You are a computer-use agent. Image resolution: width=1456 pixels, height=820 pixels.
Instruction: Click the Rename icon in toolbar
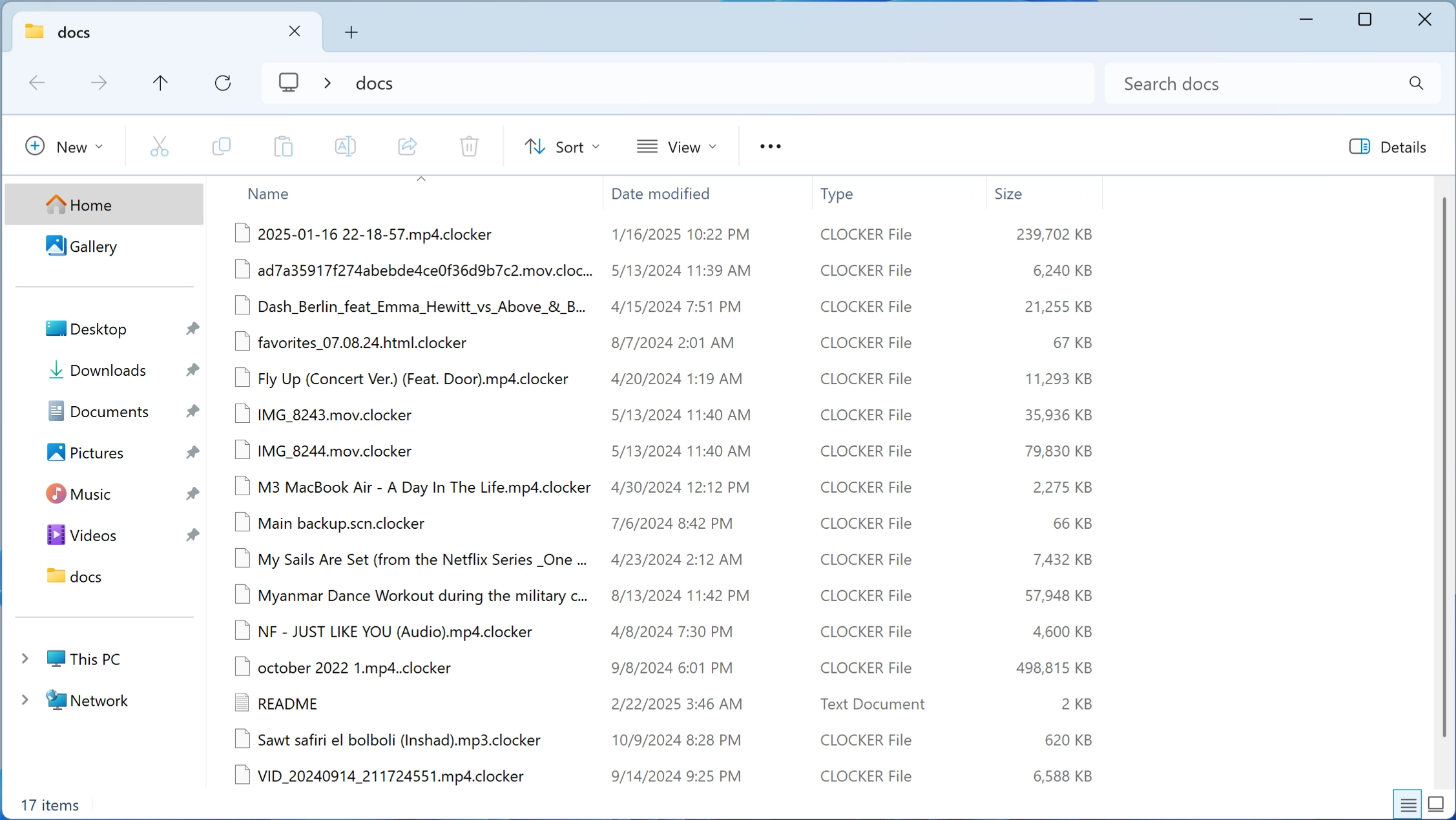pyautogui.click(x=345, y=147)
